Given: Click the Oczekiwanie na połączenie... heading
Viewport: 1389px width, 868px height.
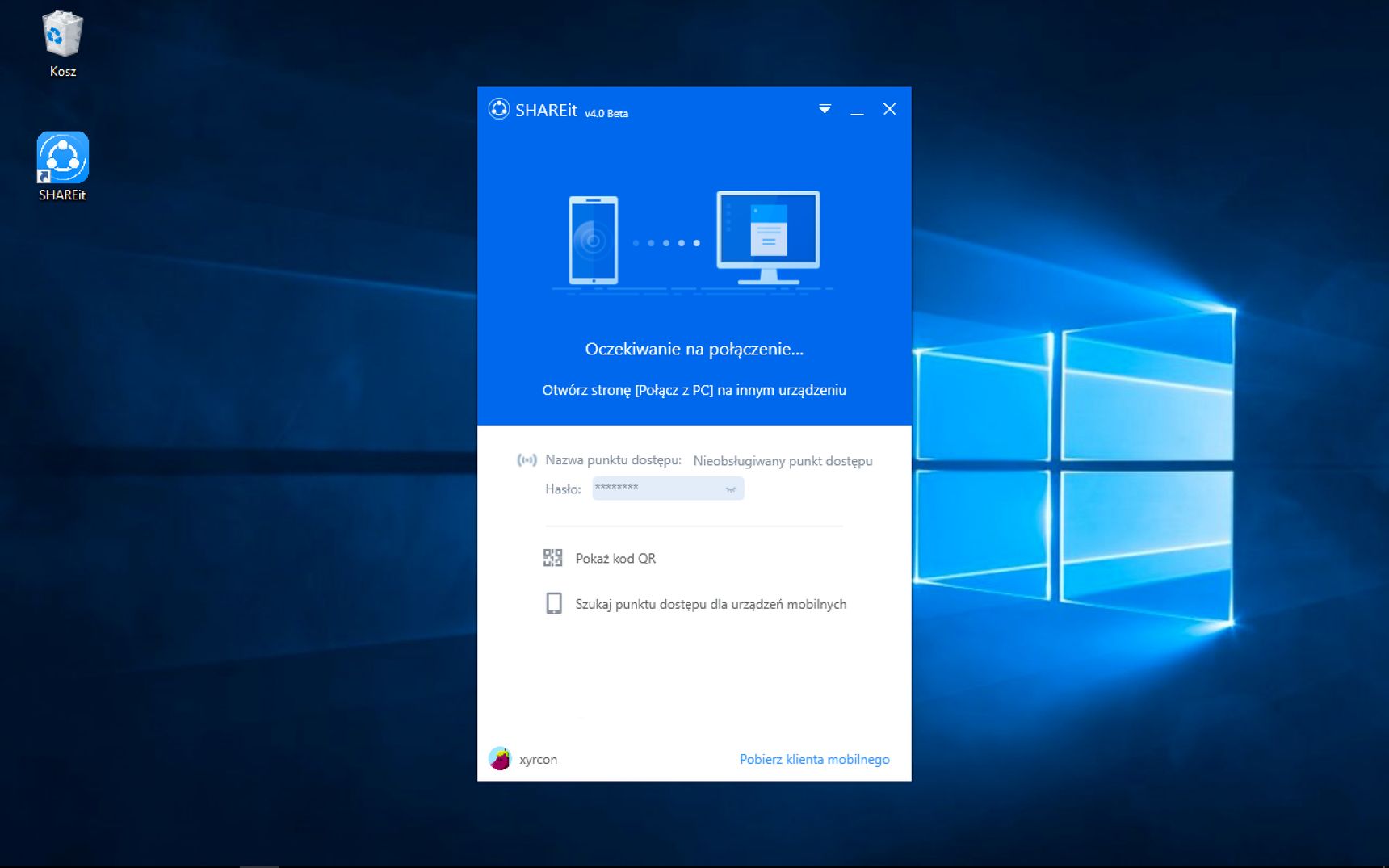Looking at the screenshot, I should pyautogui.click(x=694, y=349).
